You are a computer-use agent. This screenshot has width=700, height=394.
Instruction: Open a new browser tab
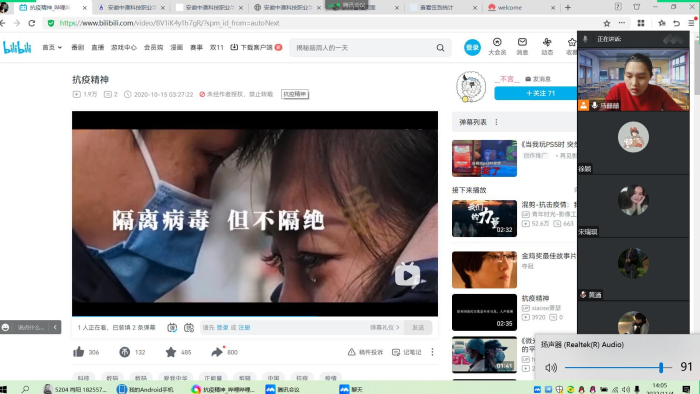tap(568, 8)
